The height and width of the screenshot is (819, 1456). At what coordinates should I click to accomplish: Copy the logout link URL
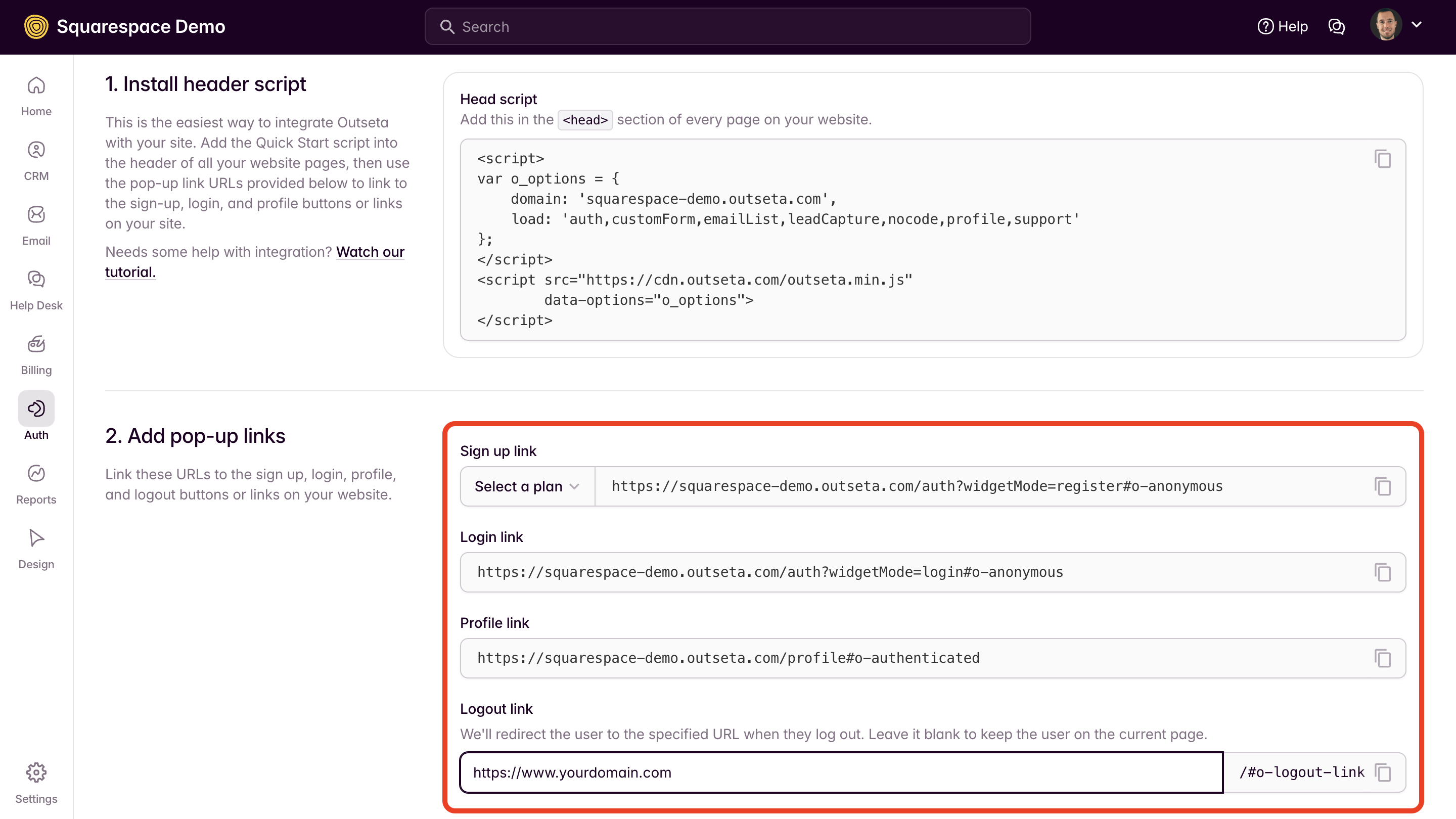click(x=1383, y=772)
